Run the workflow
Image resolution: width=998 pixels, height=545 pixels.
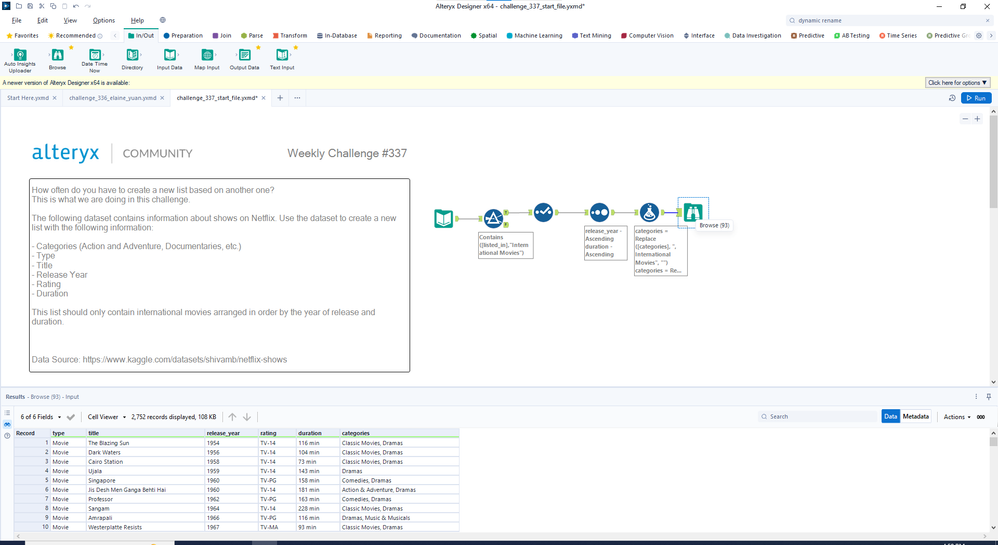(976, 98)
